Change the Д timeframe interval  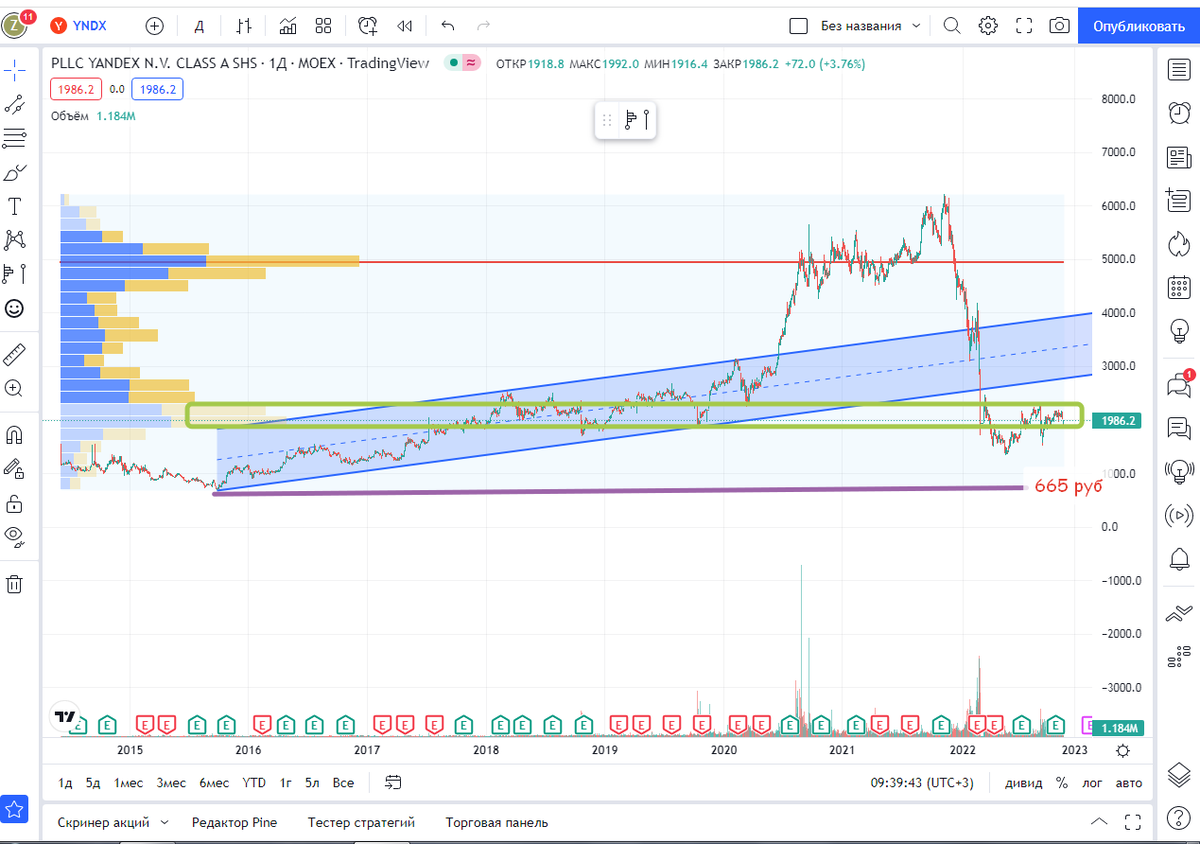click(199, 25)
